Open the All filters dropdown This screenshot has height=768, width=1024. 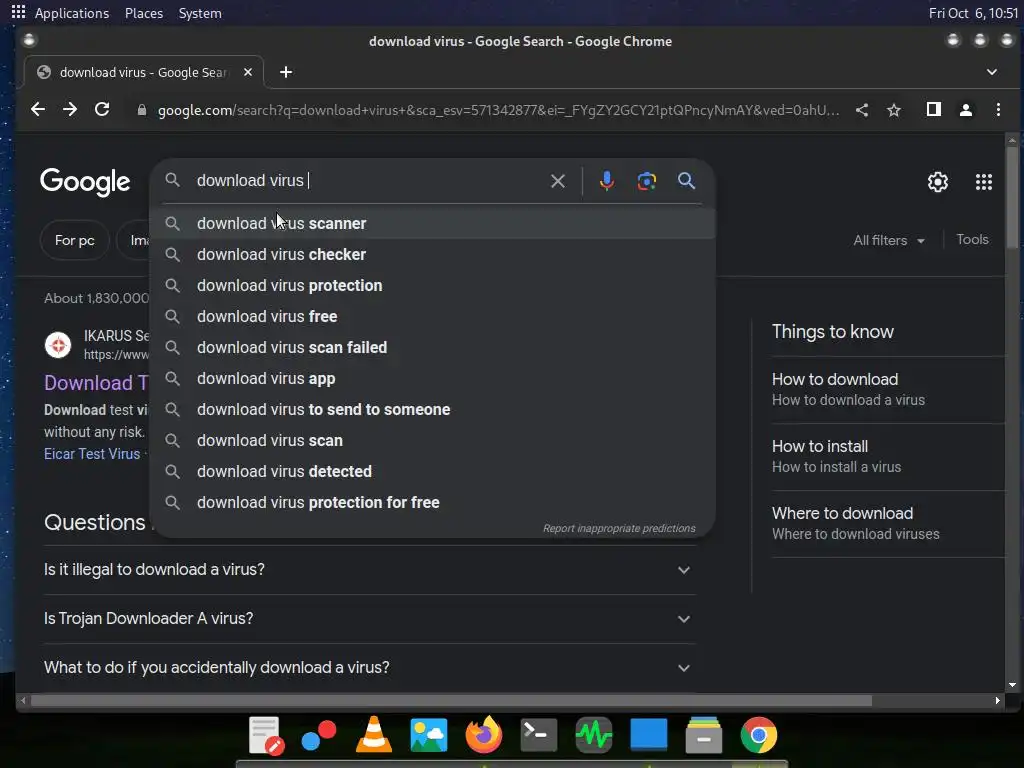pyautogui.click(x=889, y=240)
